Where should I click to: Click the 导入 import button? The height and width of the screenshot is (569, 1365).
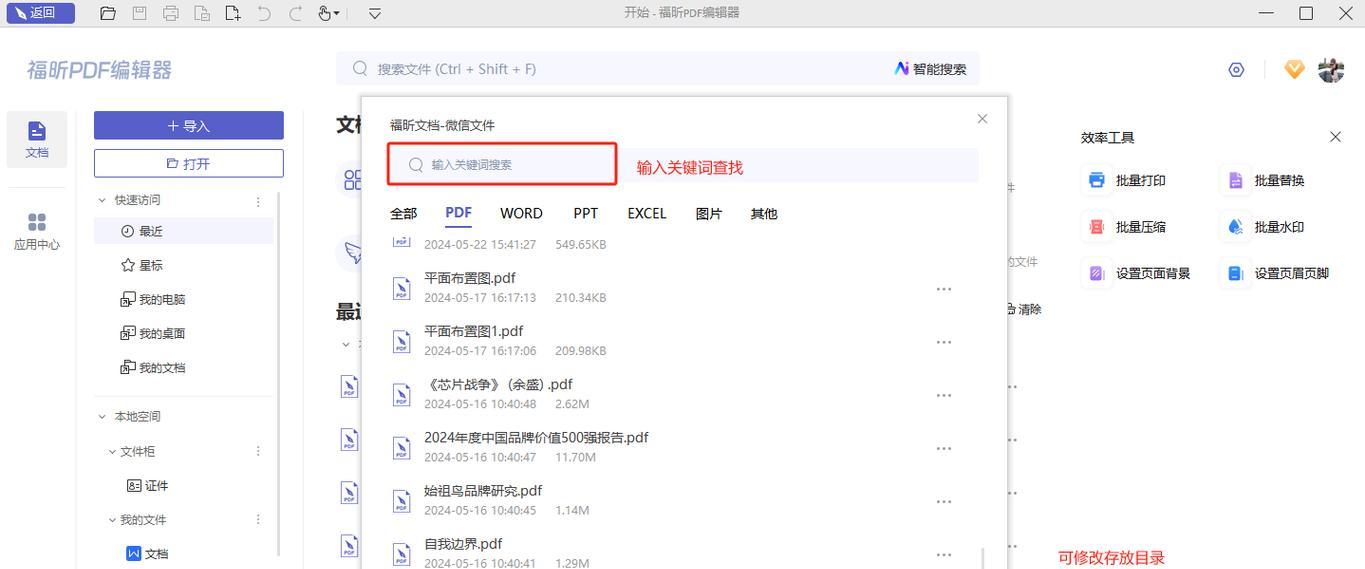pos(189,125)
